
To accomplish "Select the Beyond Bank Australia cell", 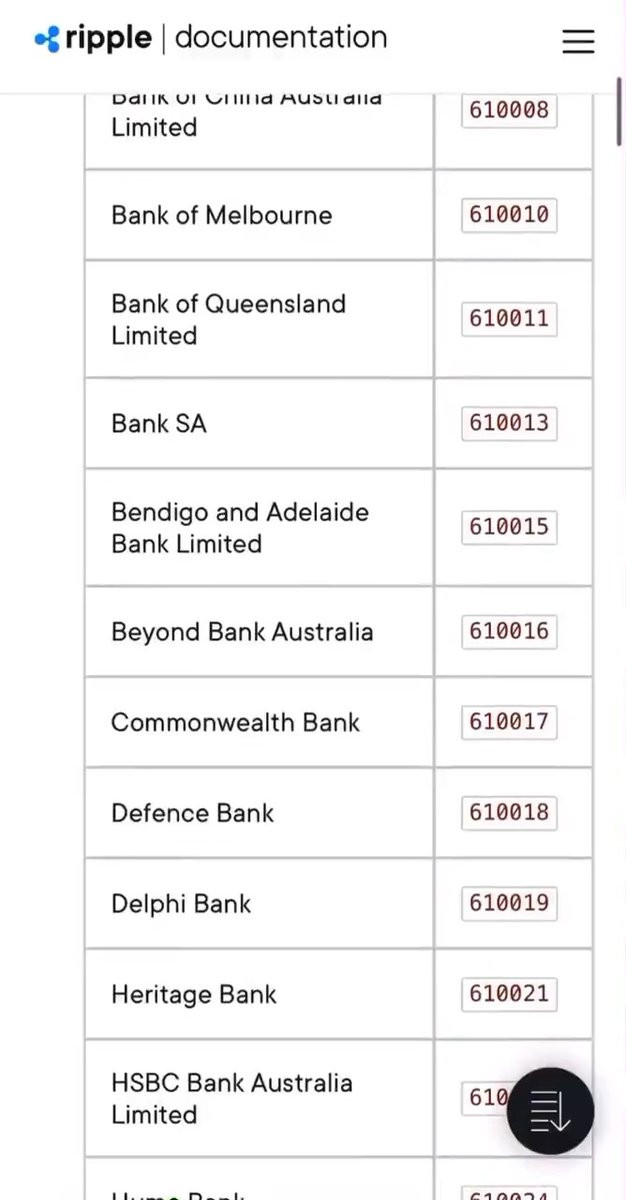I will [259, 632].
